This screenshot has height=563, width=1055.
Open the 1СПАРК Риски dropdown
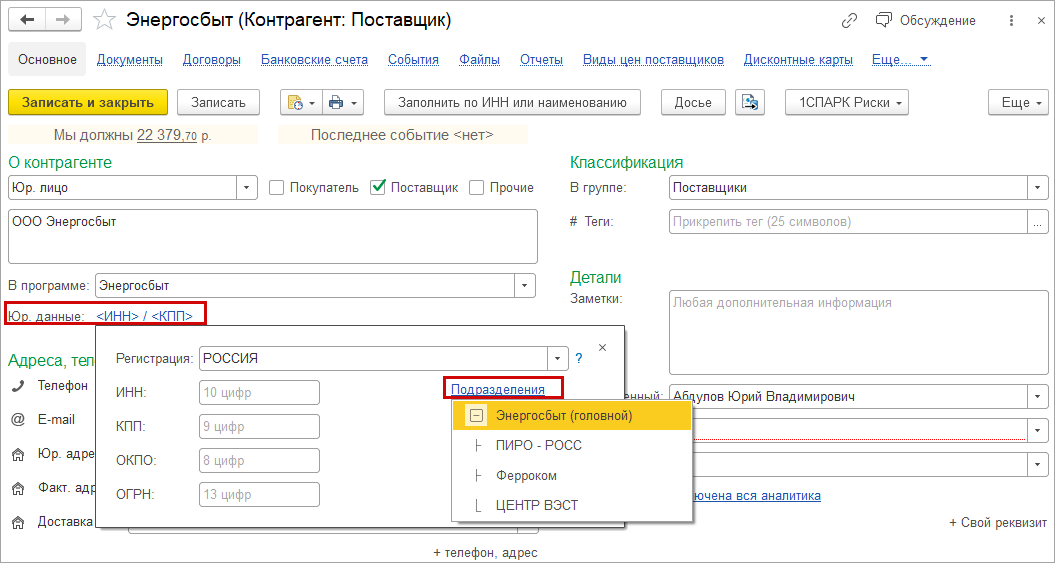tap(847, 102)
